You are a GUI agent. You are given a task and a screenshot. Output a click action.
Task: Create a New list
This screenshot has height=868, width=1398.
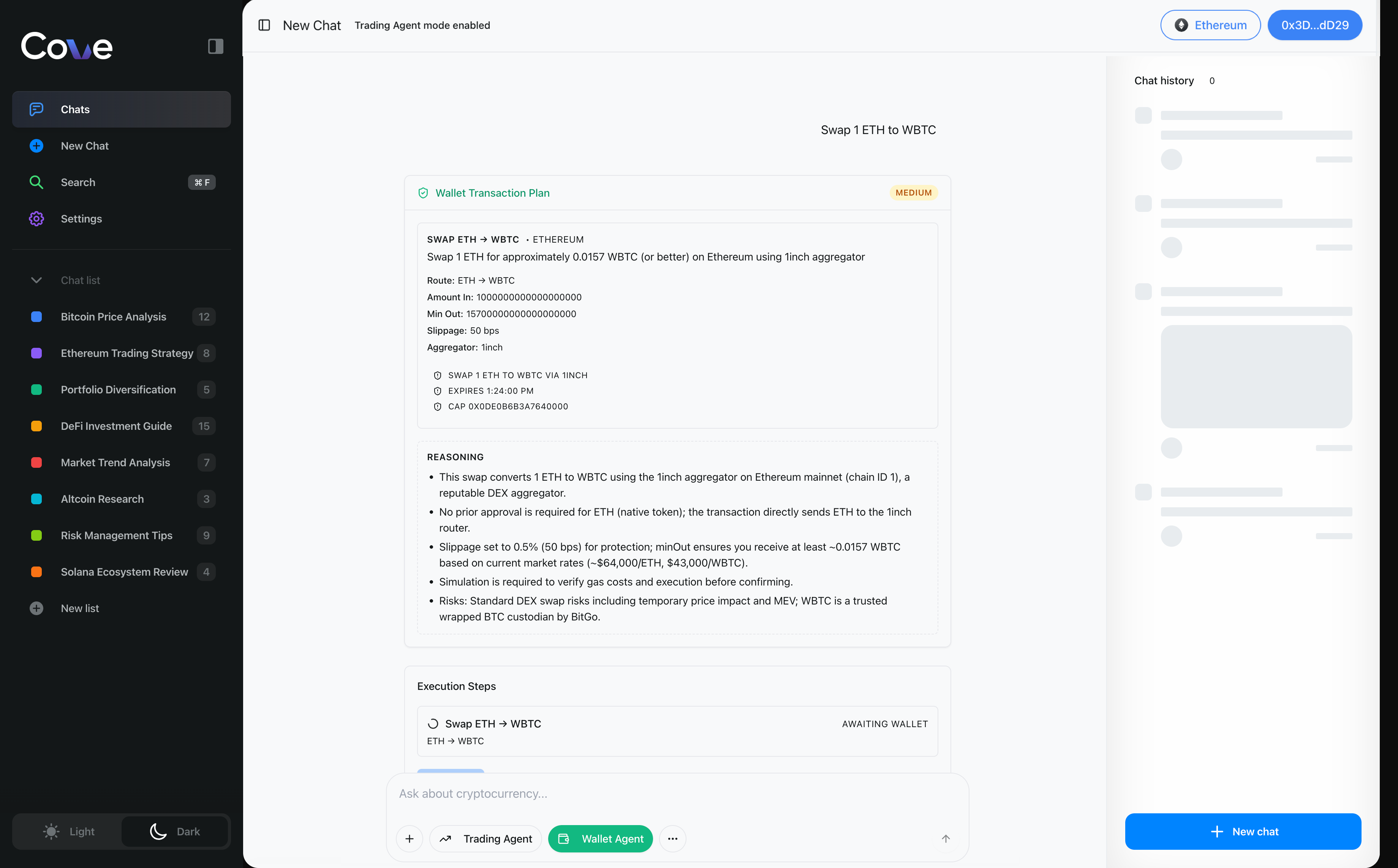click(80, 608)
